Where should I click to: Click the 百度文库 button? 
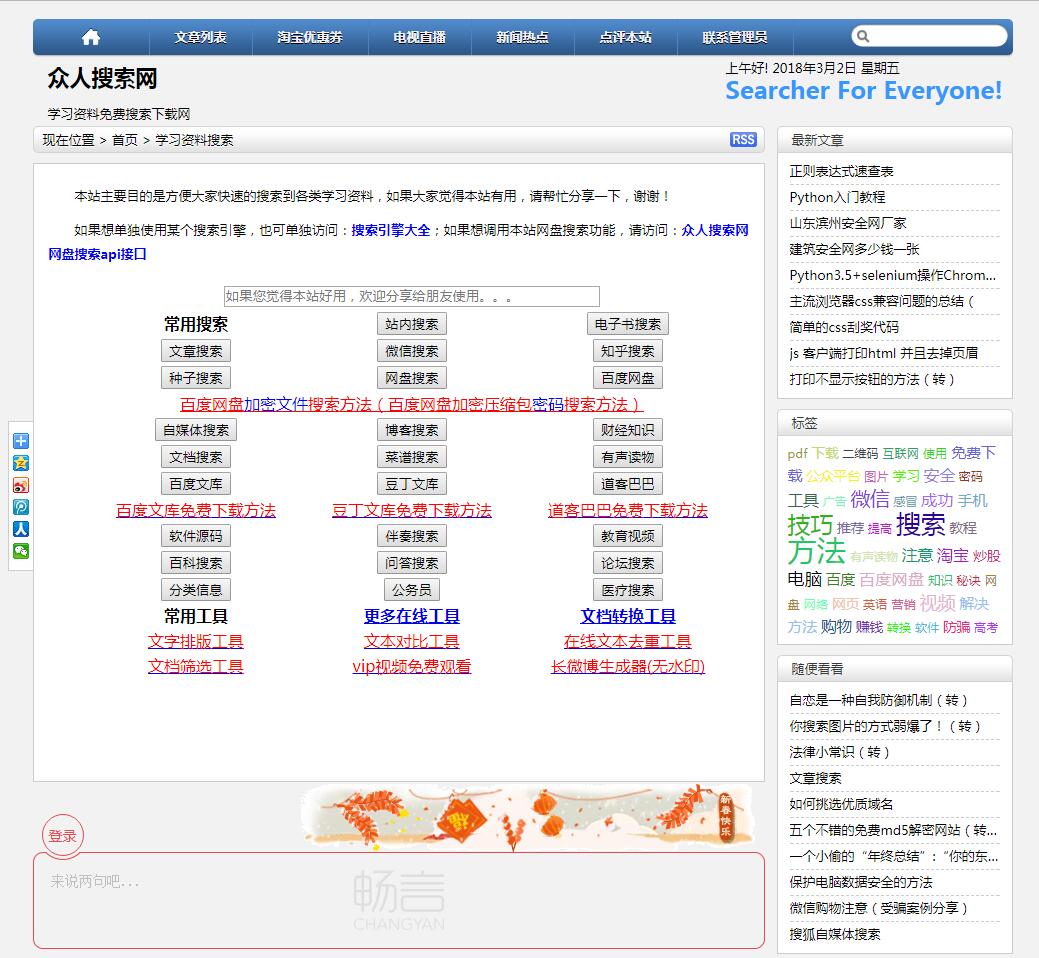click(195, 484)
